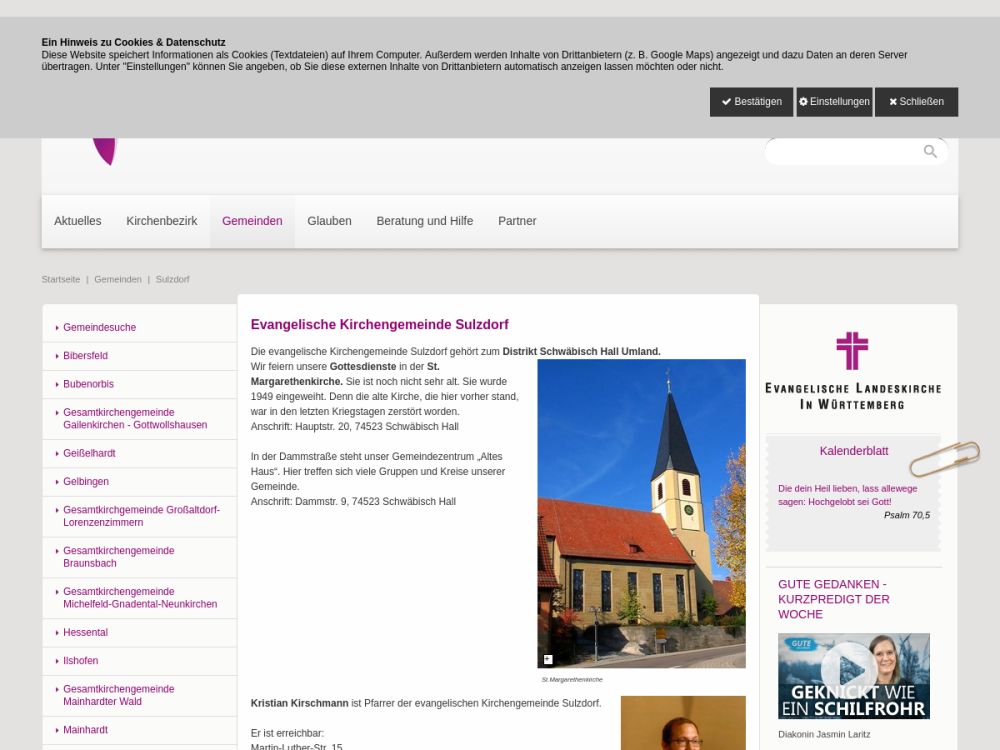
Task: Click the Startseite breadcrumb link
Action: [61, 279]
